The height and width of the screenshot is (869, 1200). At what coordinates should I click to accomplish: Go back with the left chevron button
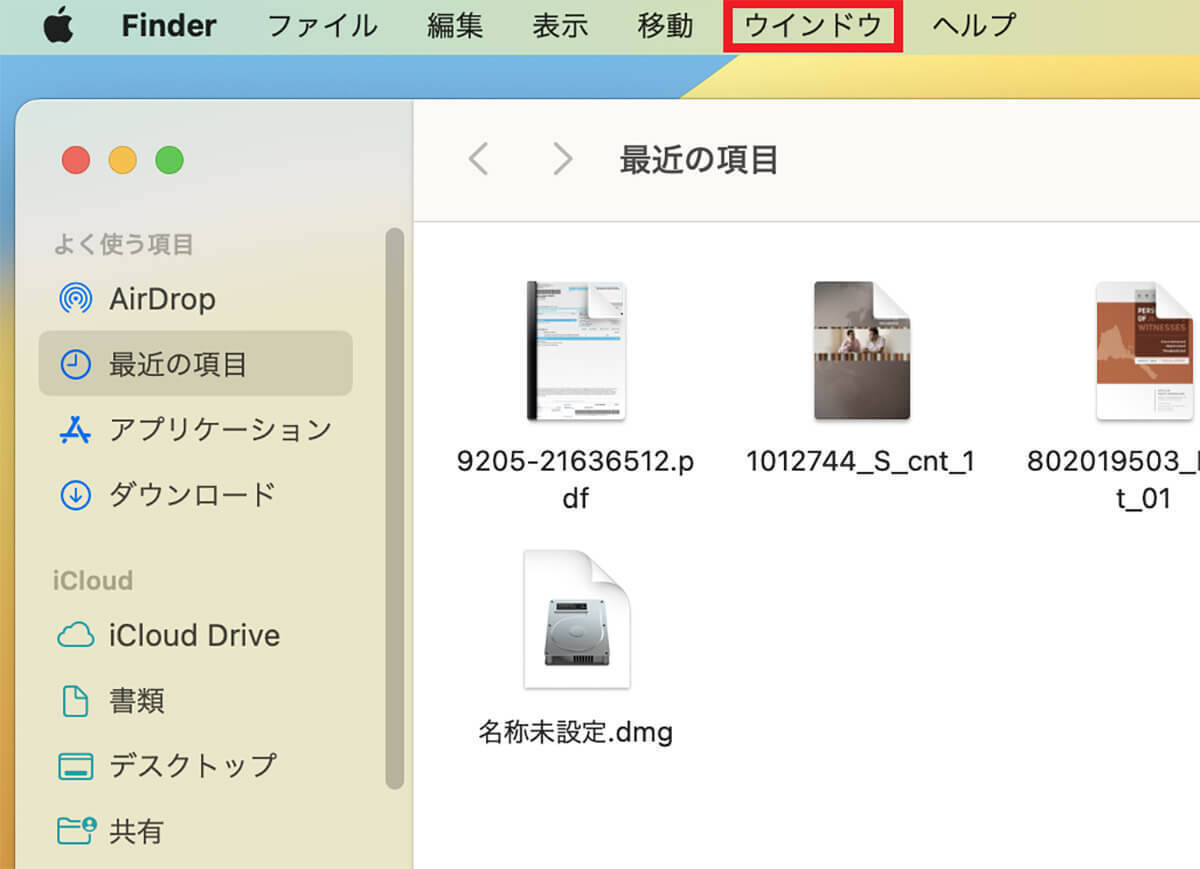(479, 159)
